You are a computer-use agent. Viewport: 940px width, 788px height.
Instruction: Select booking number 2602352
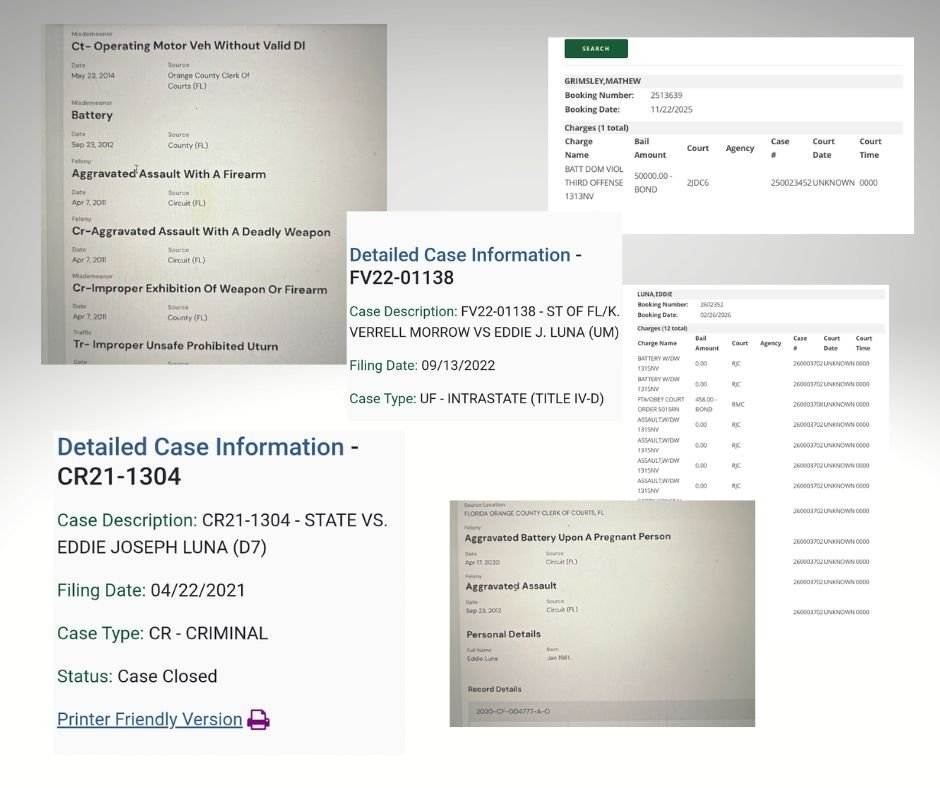(712, 305)
